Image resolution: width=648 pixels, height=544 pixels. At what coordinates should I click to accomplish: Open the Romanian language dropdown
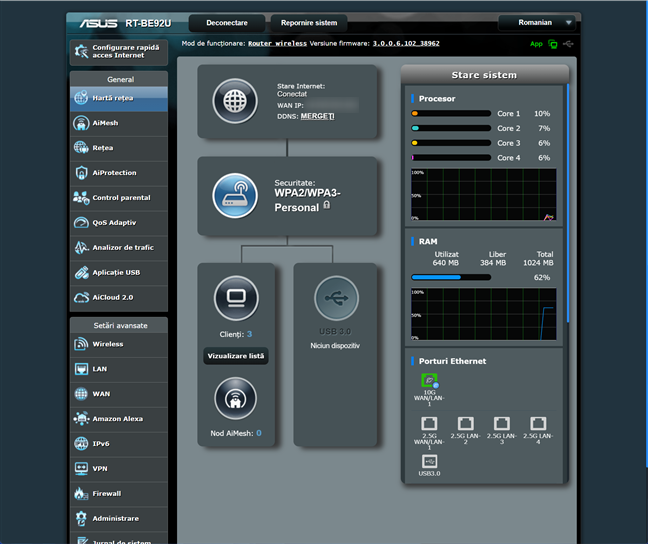point(539,22)
